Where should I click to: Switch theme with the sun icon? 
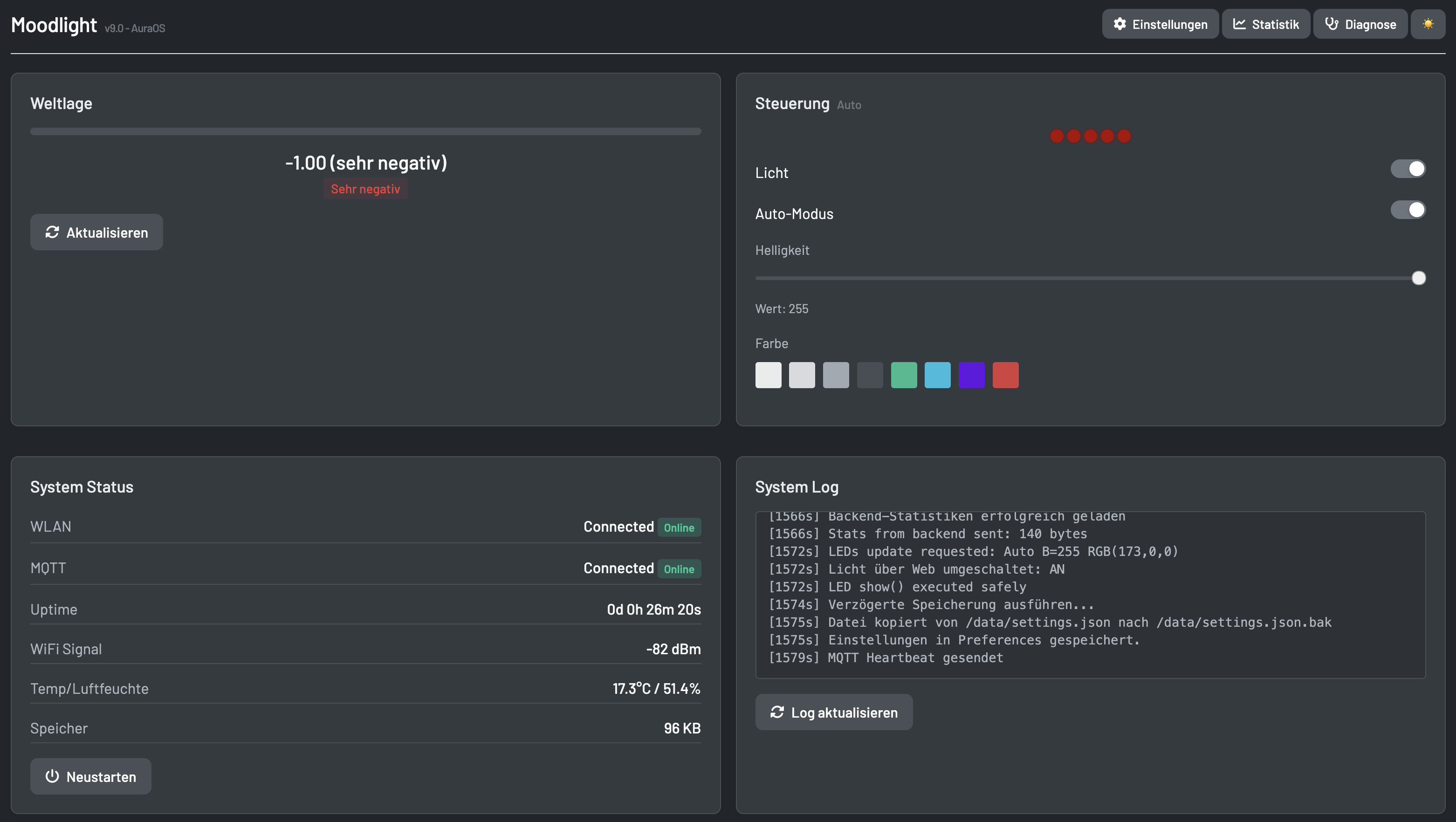(1429, 24)
